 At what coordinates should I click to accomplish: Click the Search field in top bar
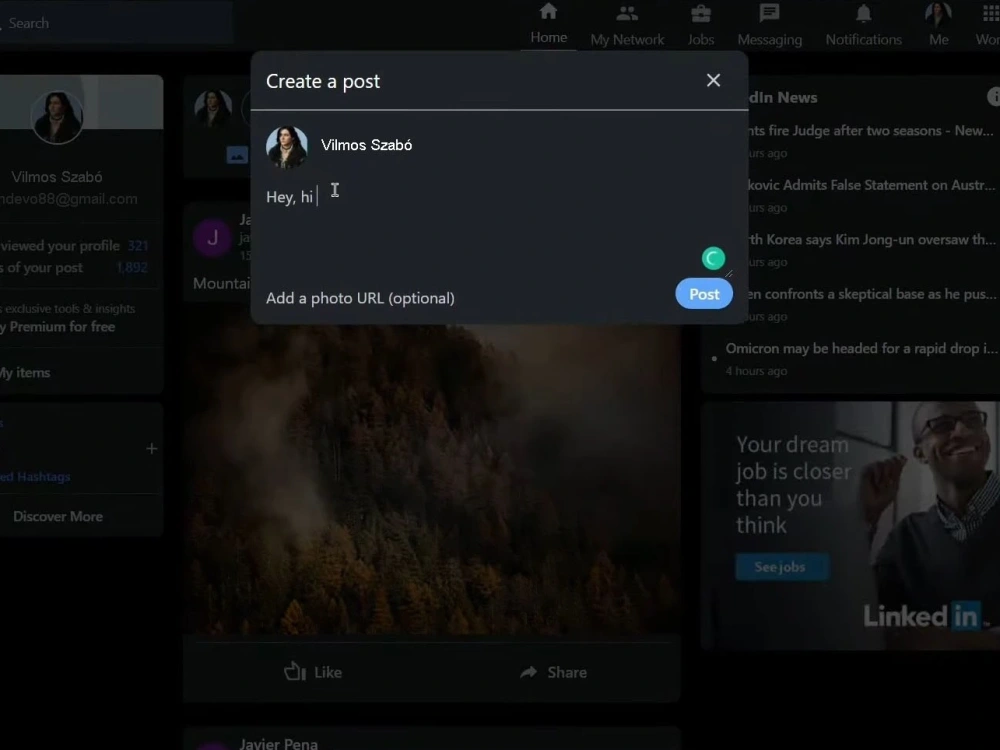point(117,23)
